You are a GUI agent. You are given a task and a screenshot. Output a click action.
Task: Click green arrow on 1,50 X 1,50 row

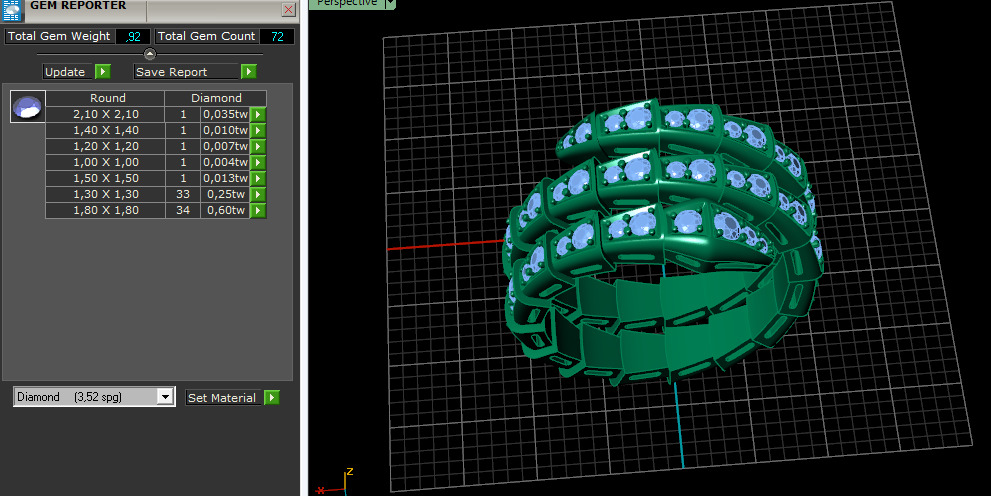coord(258,178)
